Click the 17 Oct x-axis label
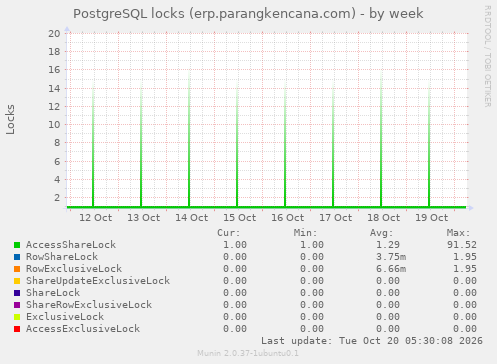Screen dimensions: 497x364 pyautogui.click(x=336, y=218)
